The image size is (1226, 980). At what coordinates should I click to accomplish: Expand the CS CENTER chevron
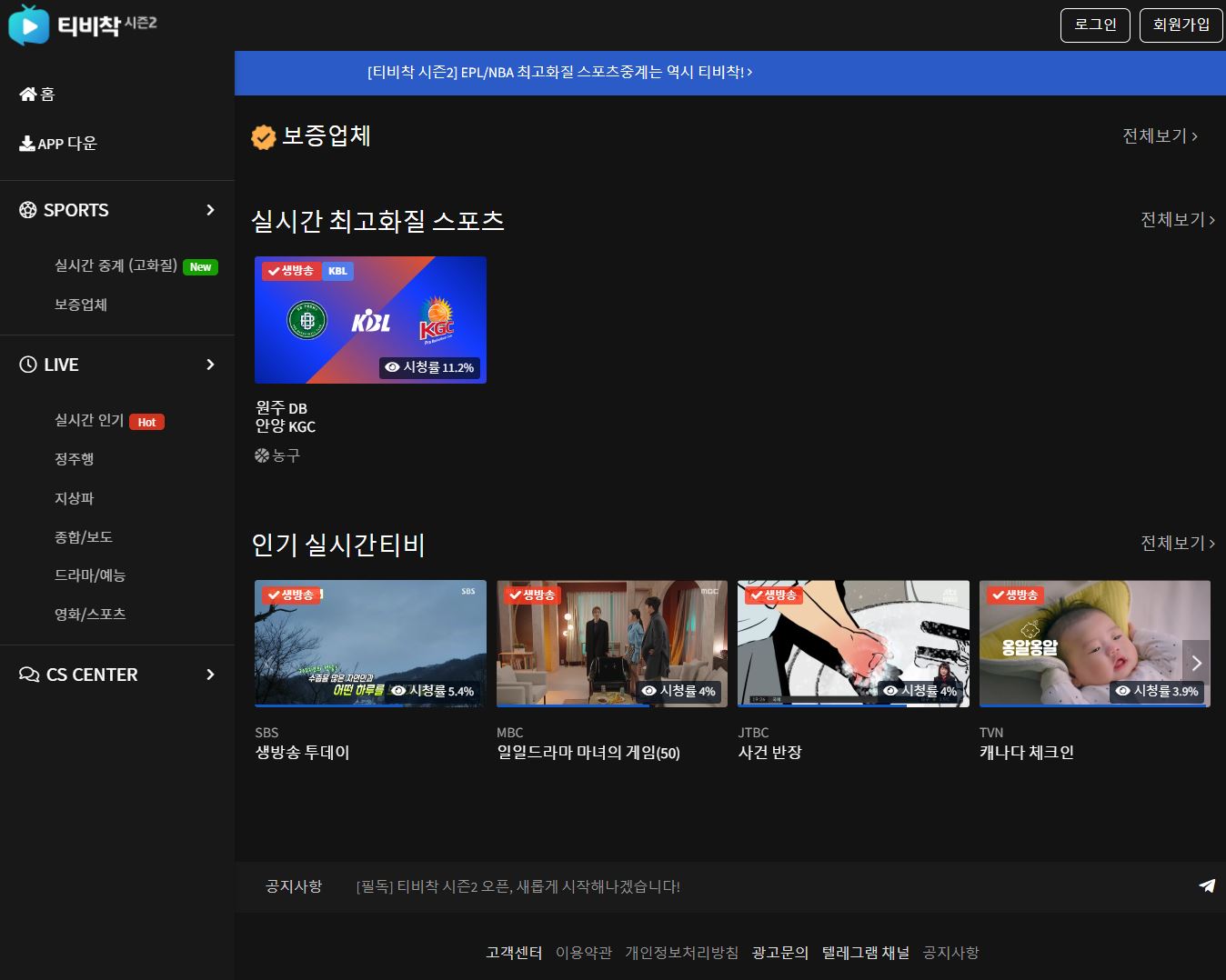(x=211, y=675)
